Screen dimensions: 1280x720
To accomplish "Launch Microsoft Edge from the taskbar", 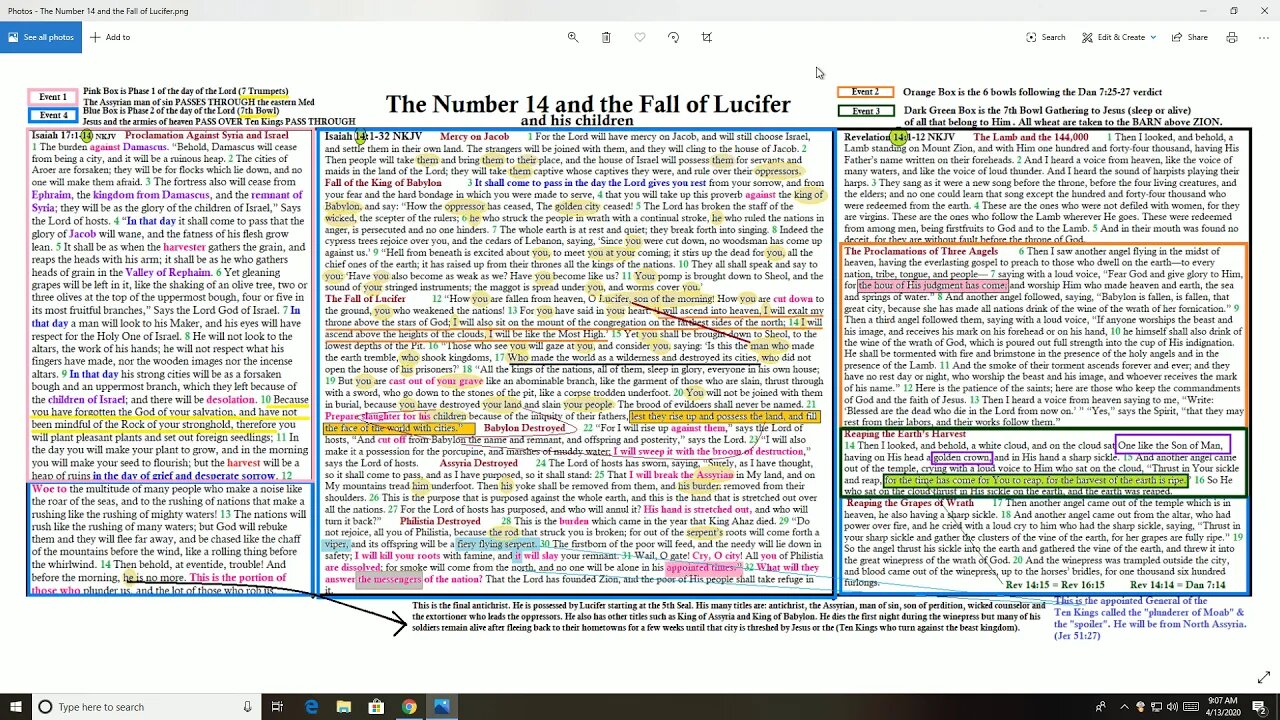I will [312, 707].
